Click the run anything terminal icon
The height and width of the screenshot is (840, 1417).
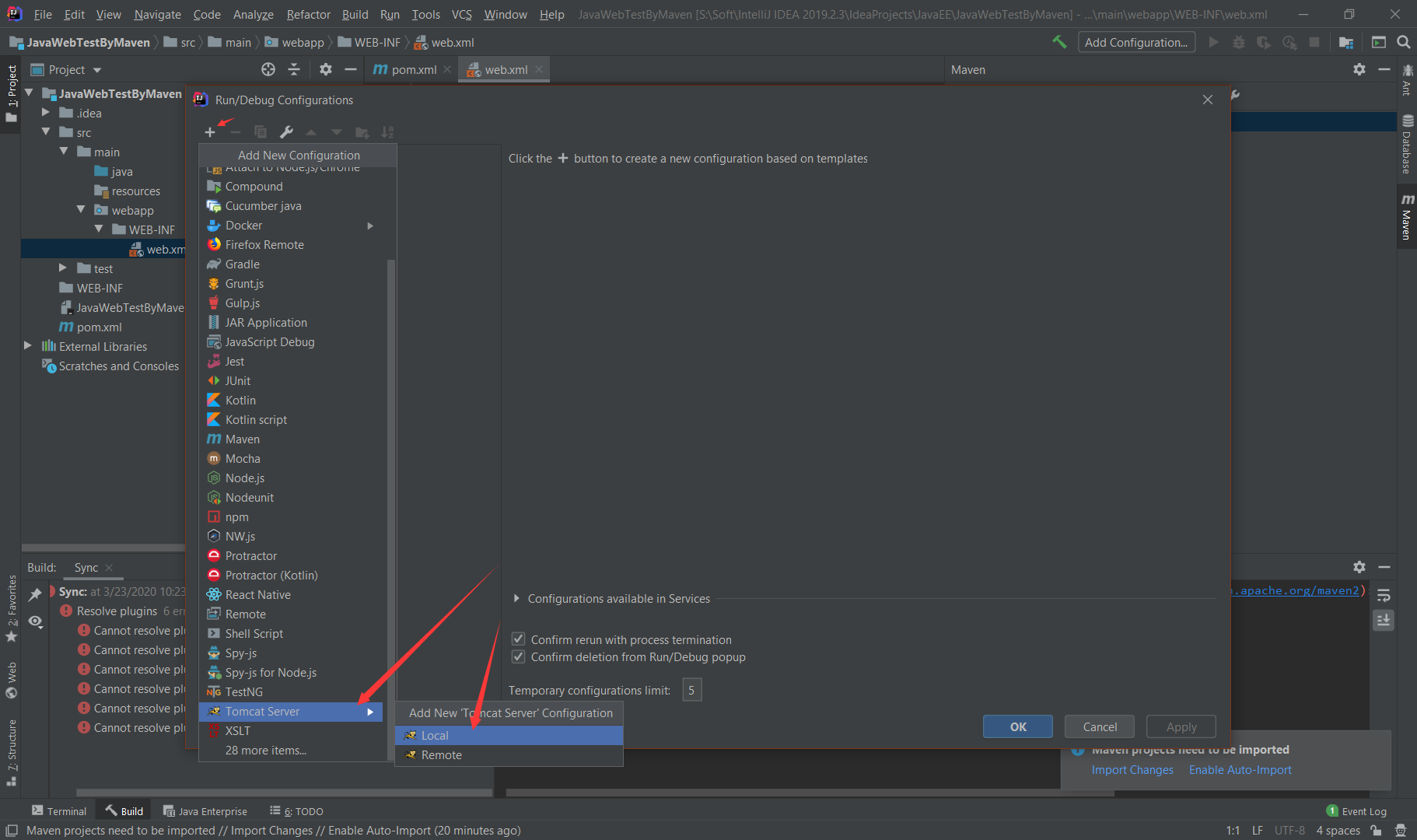(x=1379, y=42)
